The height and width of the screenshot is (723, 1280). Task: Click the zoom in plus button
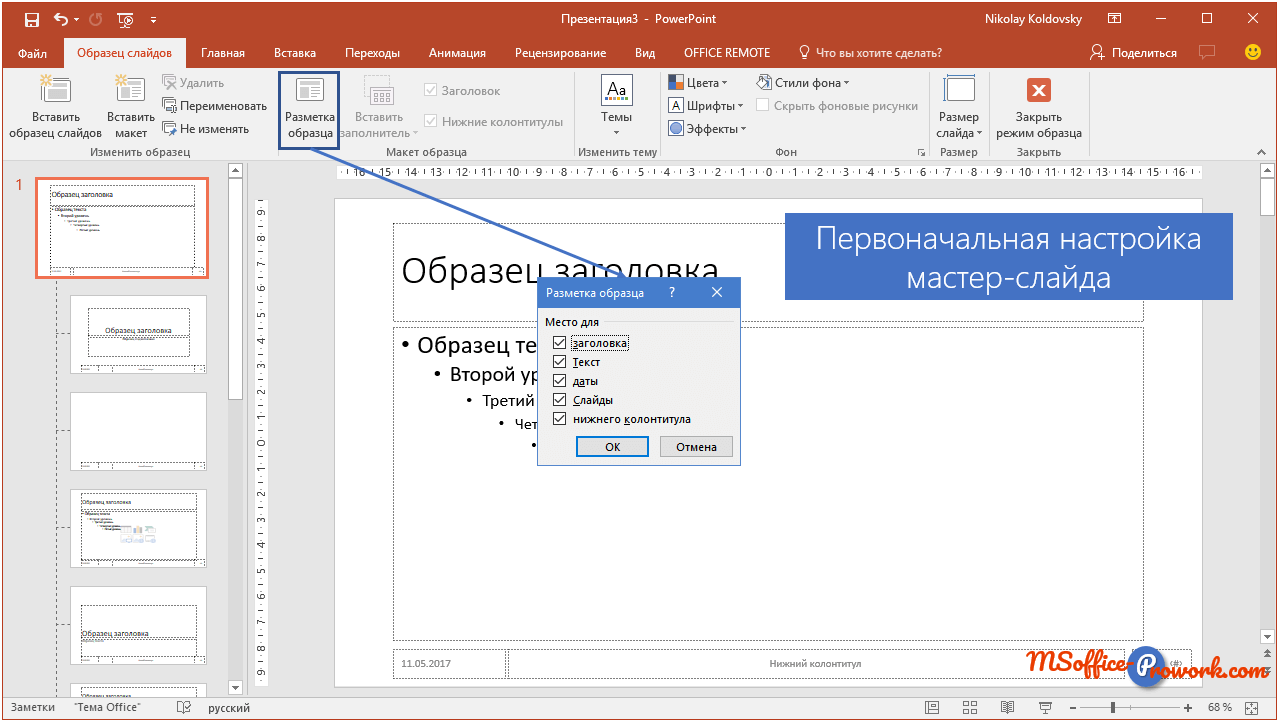(1189, 708)
